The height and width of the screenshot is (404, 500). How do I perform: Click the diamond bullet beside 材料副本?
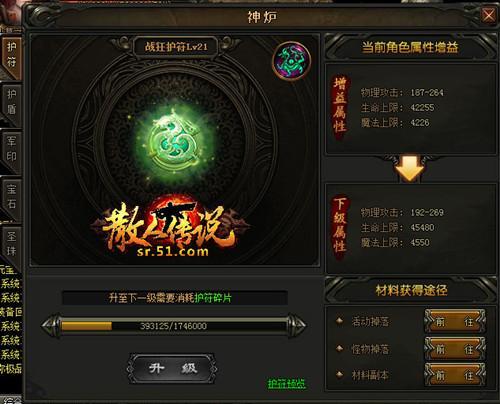pos(339,374)
